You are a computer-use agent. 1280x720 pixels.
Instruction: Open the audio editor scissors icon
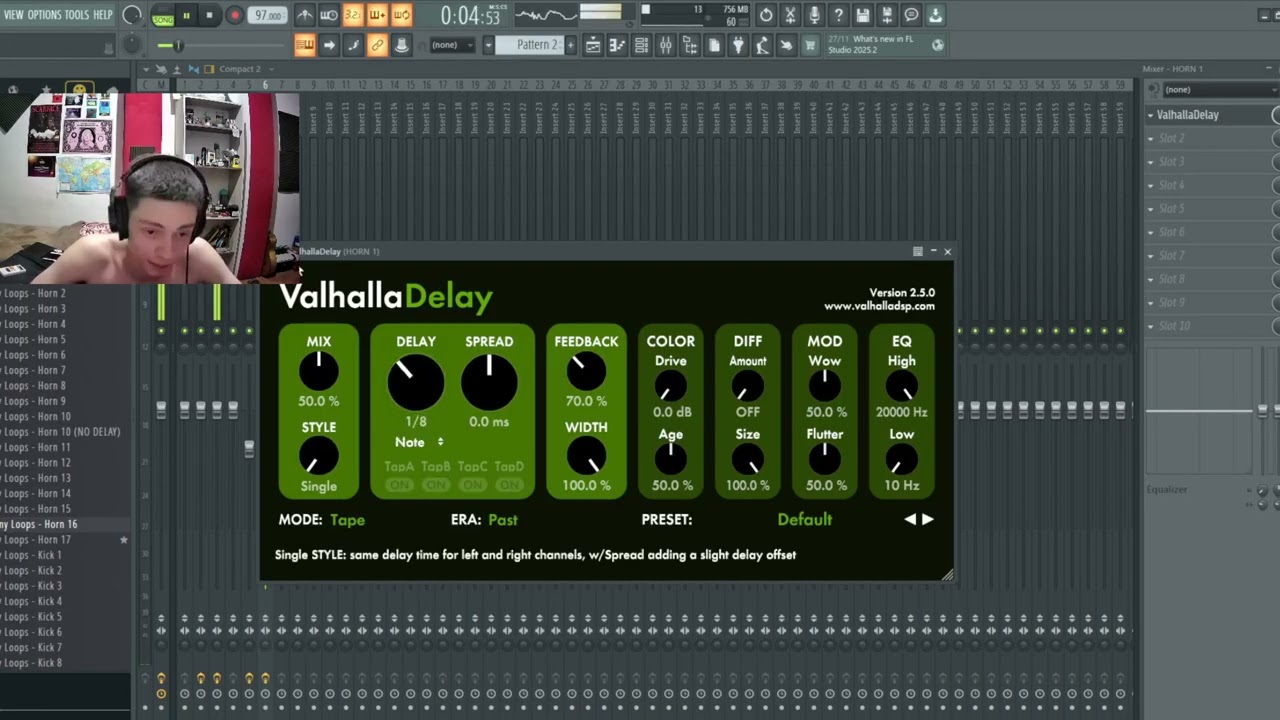[790, 15]
